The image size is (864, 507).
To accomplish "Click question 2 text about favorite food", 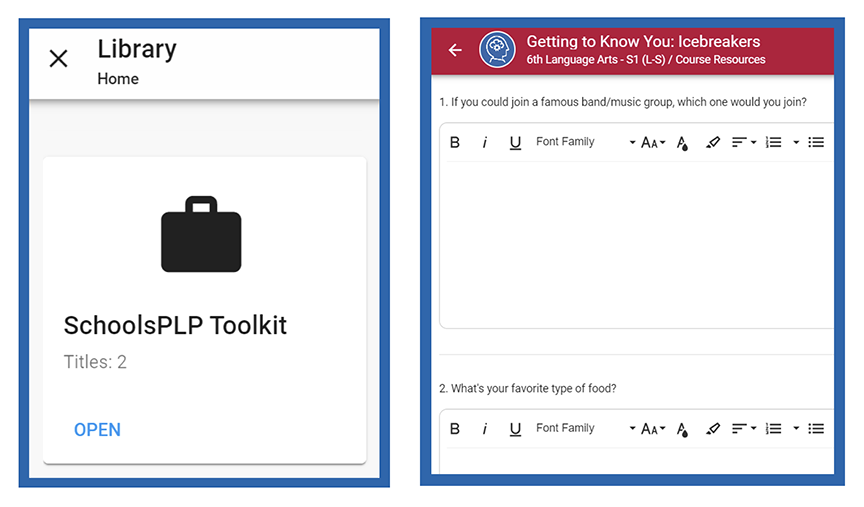I will pyautogui.click(x=527, y=389).
